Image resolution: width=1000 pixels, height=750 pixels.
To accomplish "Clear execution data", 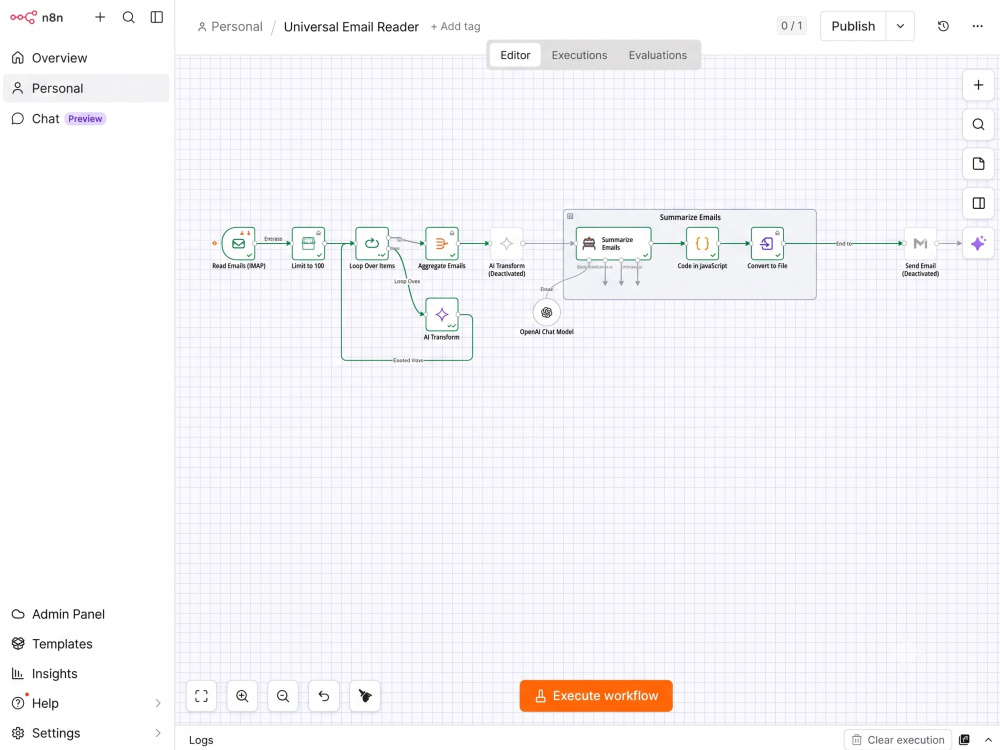I will click(898, 740).
